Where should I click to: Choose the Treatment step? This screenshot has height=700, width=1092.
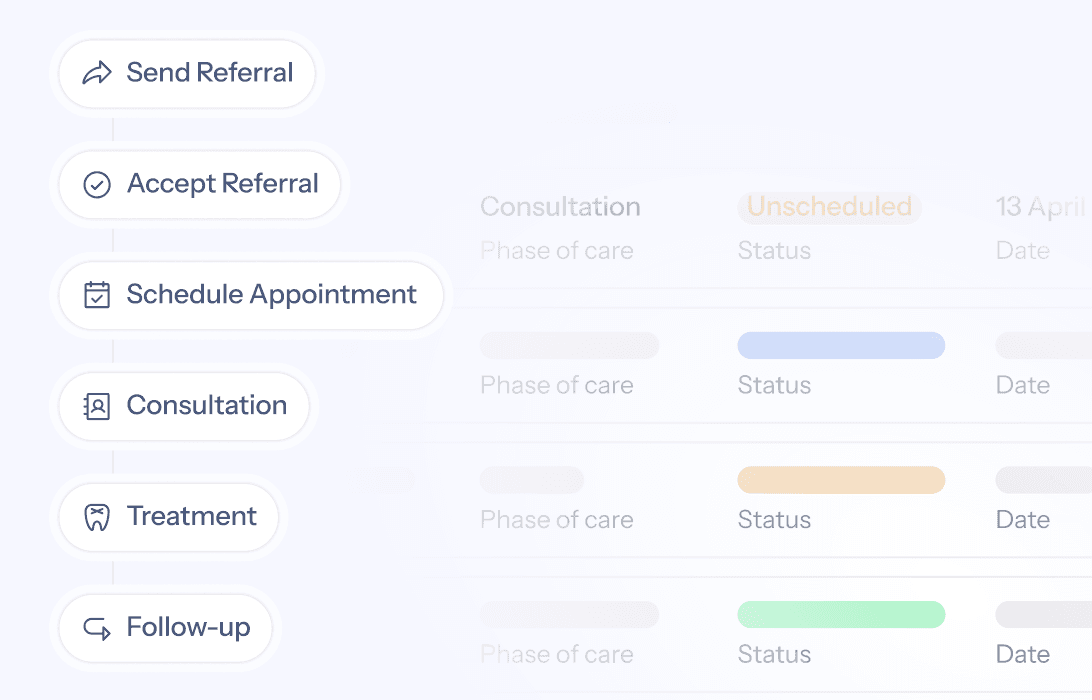click(x=191, y=517)
